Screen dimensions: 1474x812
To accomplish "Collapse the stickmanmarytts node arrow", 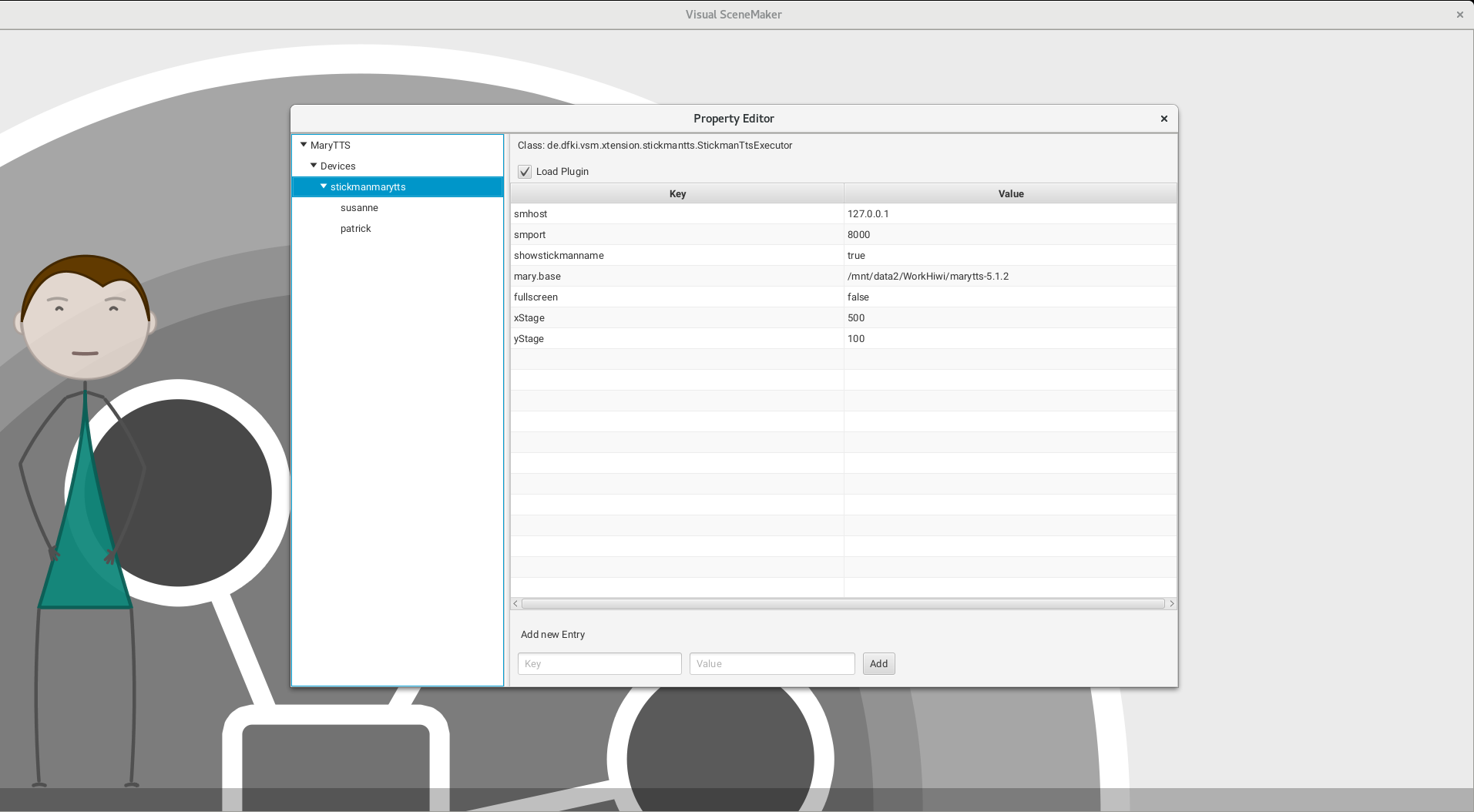I will pos(324,186).
